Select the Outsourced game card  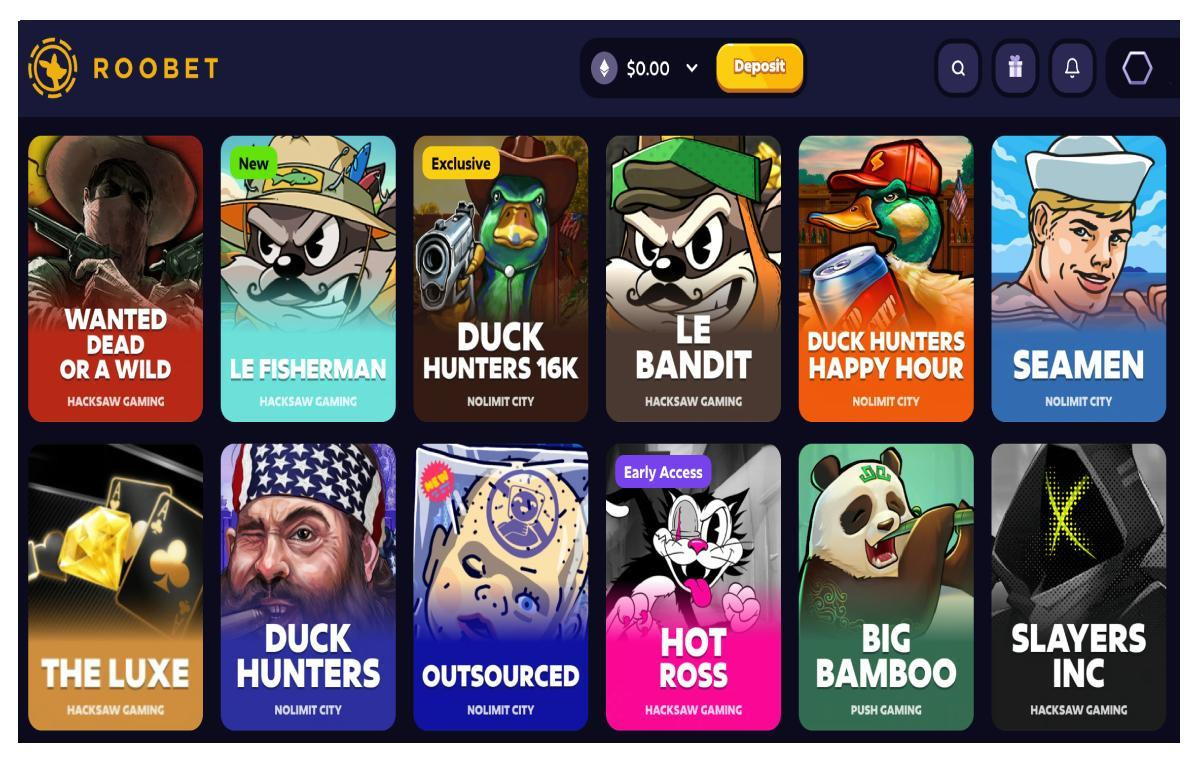tap(500, 587)
